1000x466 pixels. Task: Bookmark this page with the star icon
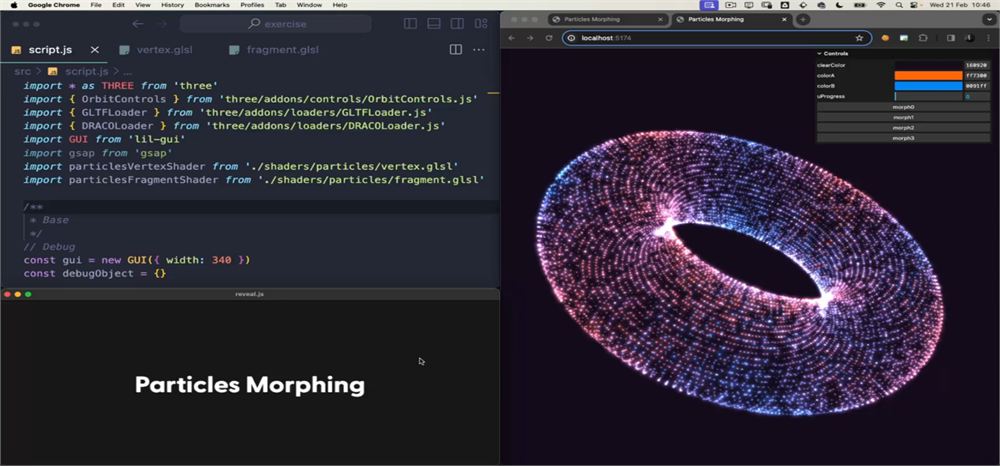(859, 38)
